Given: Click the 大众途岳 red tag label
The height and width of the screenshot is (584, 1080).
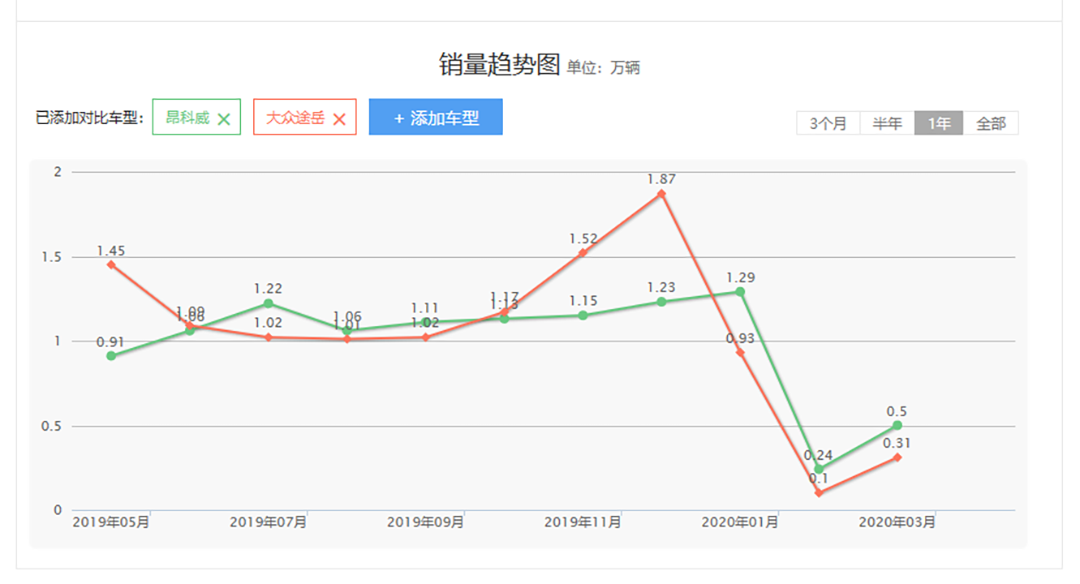Looking at the screenshot, I should 295,118.
